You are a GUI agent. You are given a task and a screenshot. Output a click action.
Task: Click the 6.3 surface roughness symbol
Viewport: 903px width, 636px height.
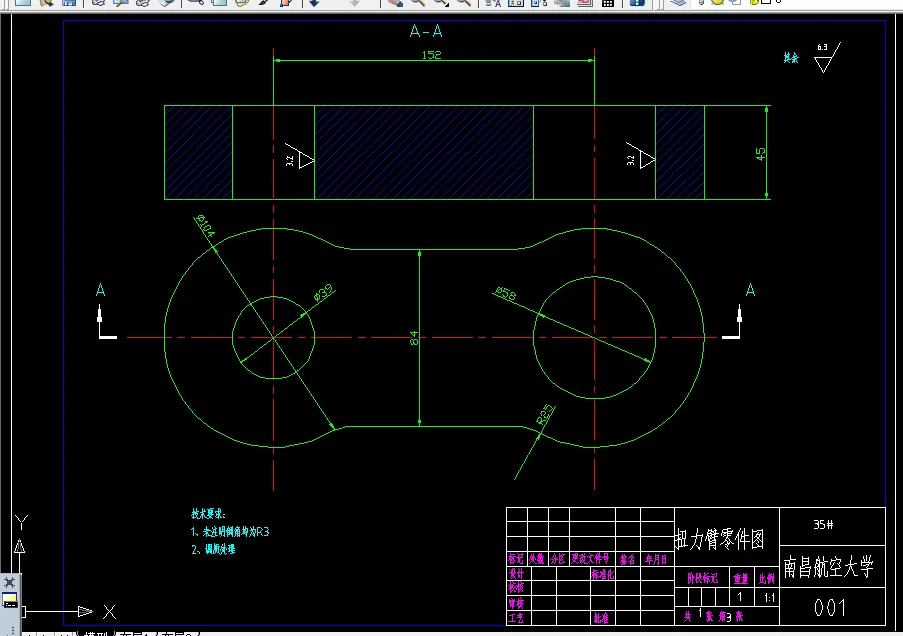(828, 57)
